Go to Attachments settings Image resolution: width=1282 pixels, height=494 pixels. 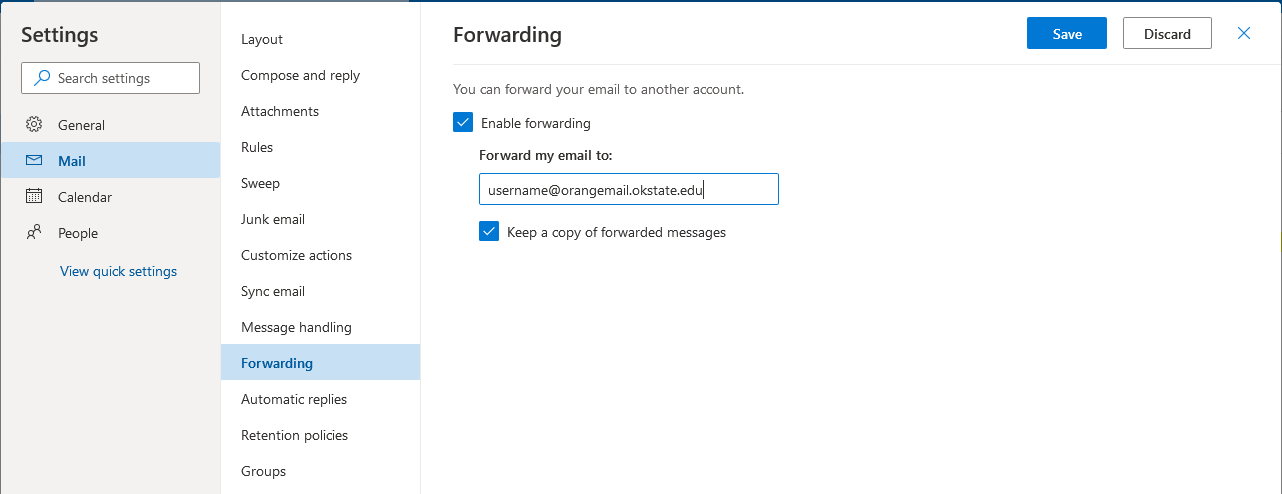tap(320, 111)
